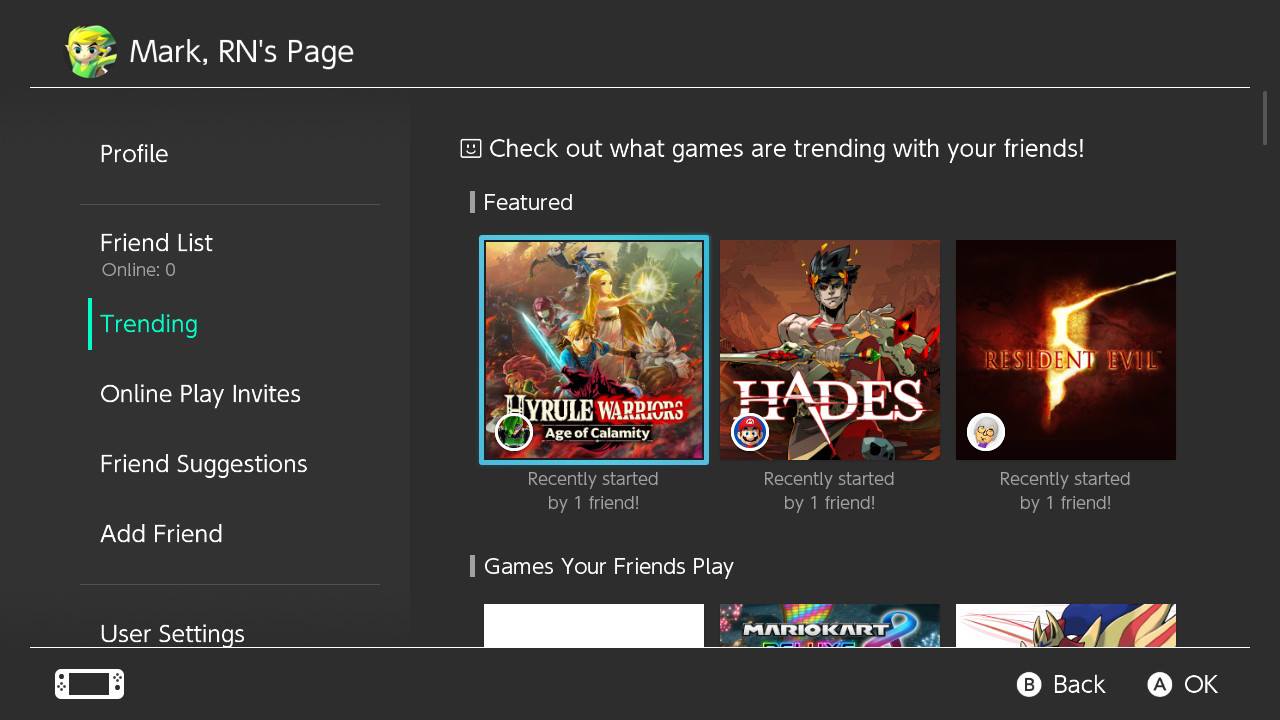
Task: Click the B button icon
Action: 1029,684
